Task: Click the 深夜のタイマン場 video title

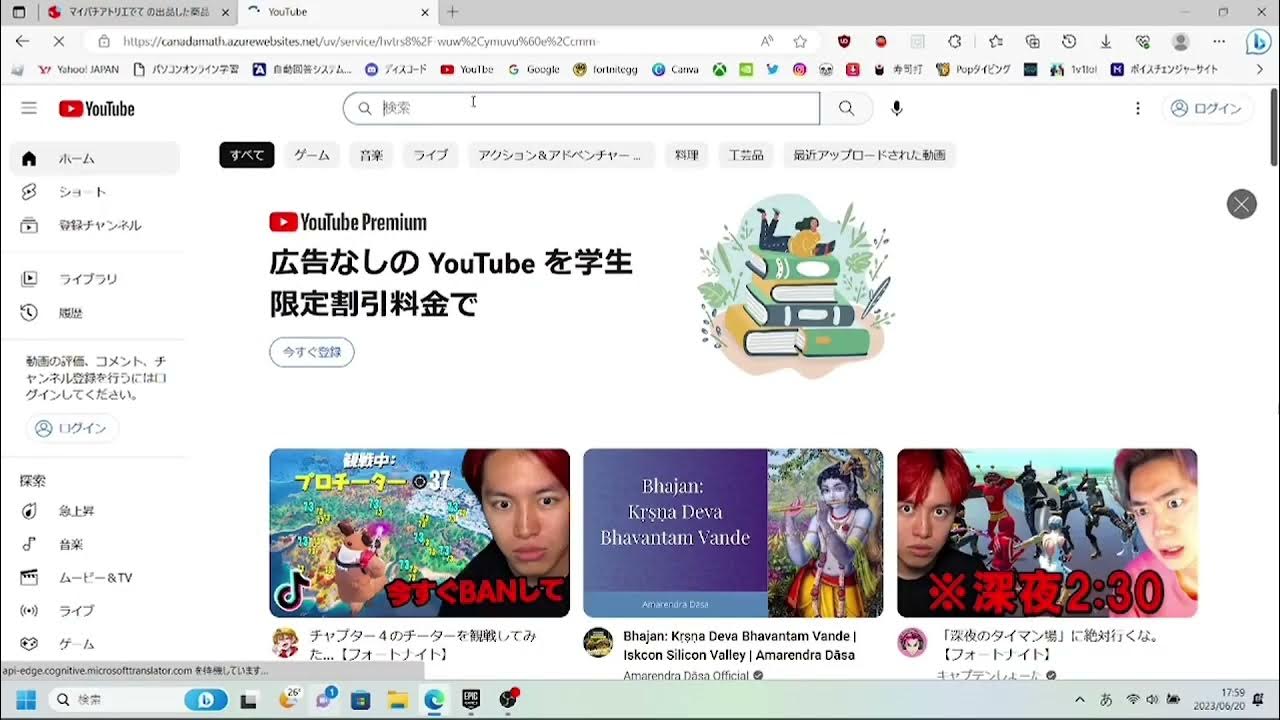Action: coord(1049,645)
